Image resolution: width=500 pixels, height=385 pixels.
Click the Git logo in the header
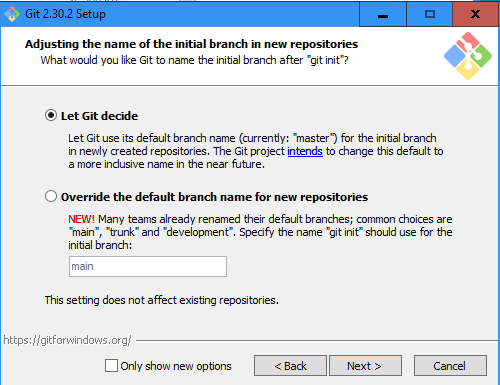pos(468,56)
